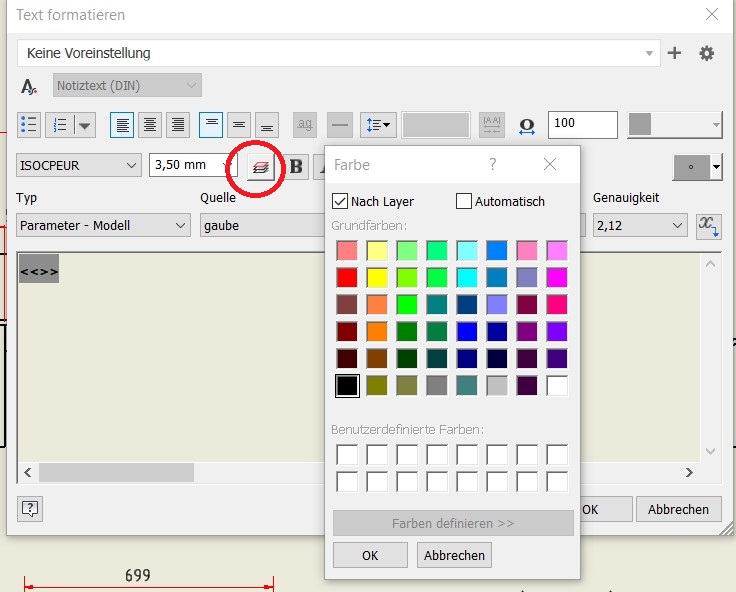This screenshot has height=592, width=736.
Task: Add a new preset with plus icon
Action: pos(675,53)
